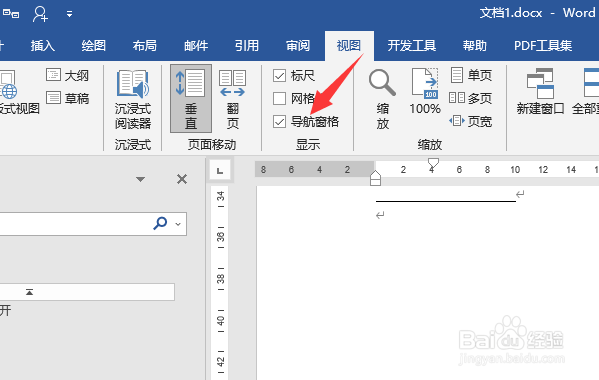599x380 pixels.
Task: Choose 单页 single page zoom
Action: tap(471, 75)
